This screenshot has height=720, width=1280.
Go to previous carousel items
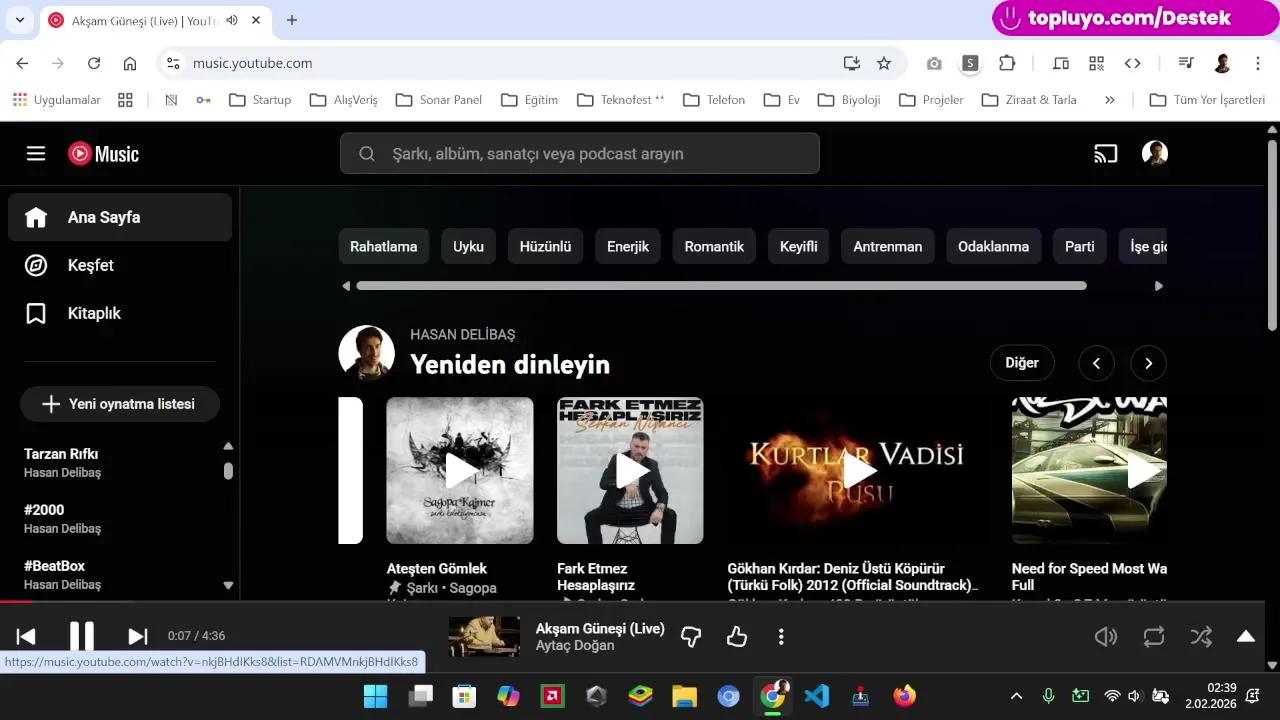1096,363
